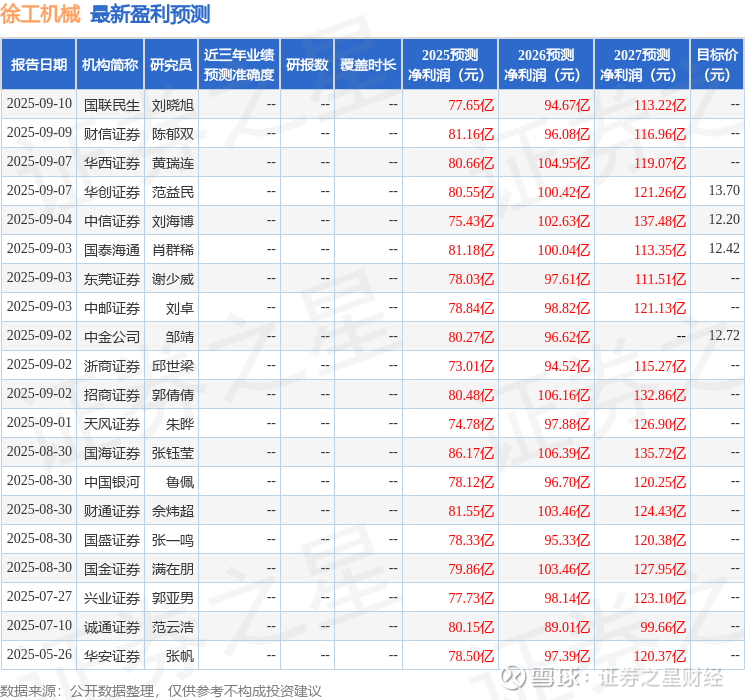
Task: Click analyst 鲁佩
Action: [180, 482]
